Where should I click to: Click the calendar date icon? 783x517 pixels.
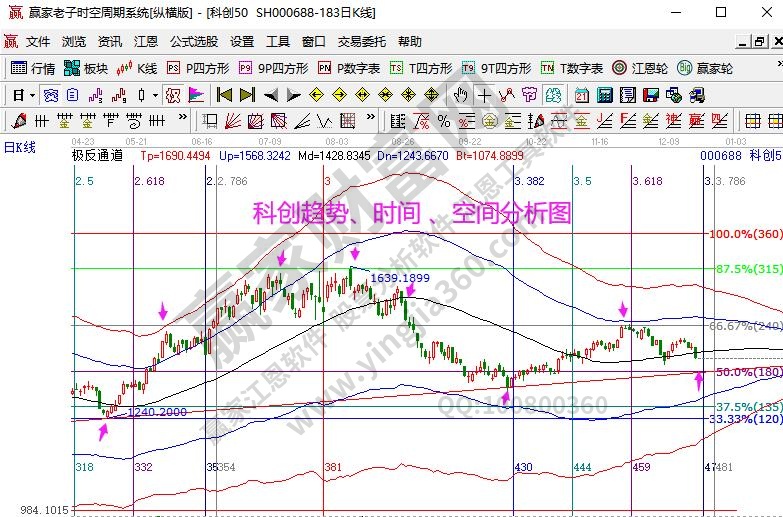click(580, 95)
